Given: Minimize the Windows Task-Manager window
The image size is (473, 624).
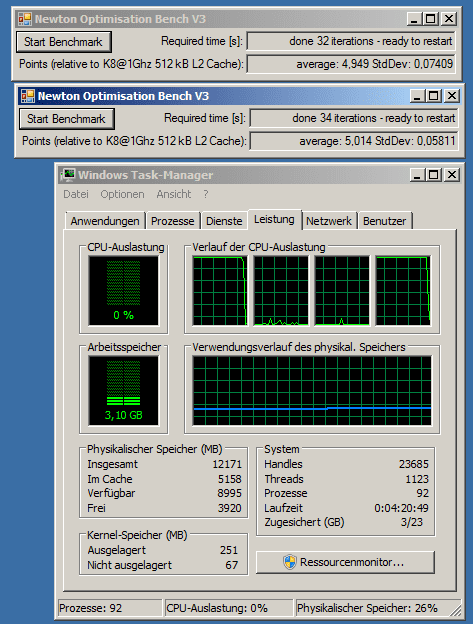Looking at the screenshot, I should pos(417,175).
